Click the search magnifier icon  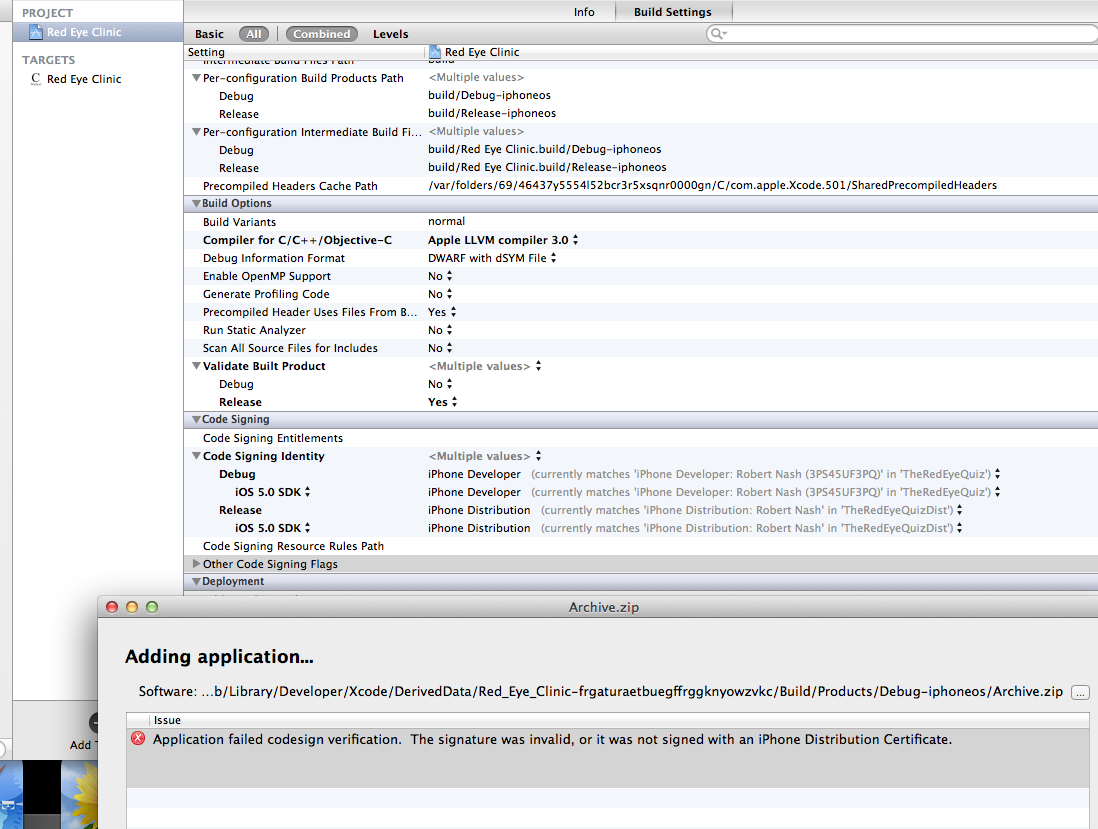pos(717,33)
